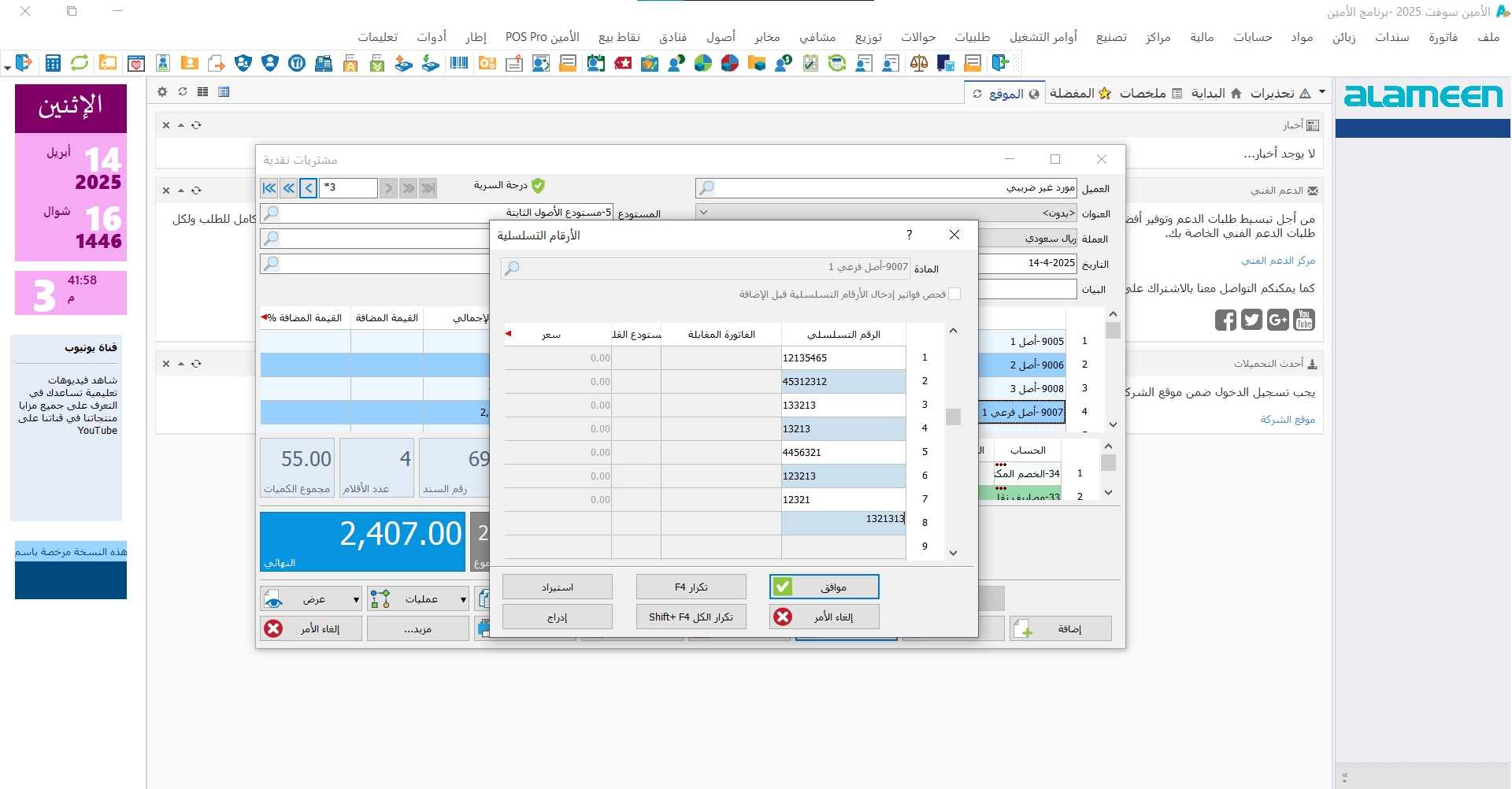The height and width of the screenshot is (789, 1512).
Task: Enable the فحص فواتير إدخال الأرقام التسلسلية checkbox
Action: tap(954, 294)
